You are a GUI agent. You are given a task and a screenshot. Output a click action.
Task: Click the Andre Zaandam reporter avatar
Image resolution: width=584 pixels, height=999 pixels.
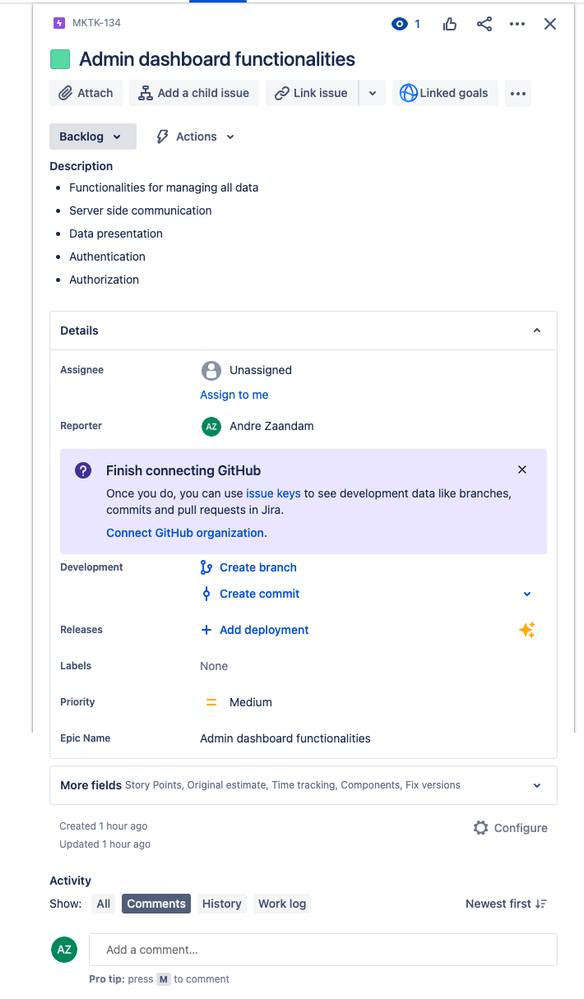[211, 426]
